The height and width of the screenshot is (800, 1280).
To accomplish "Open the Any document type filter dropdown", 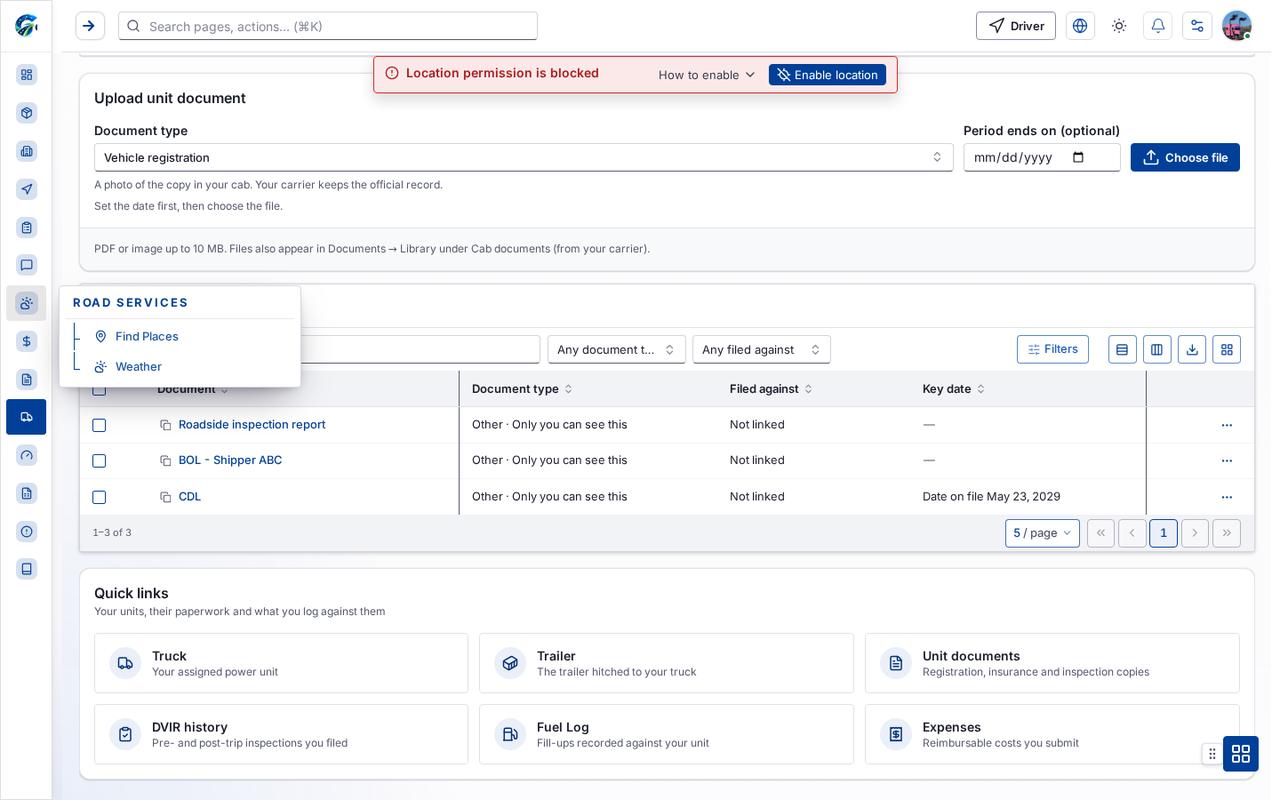I will tap(616, 349).
